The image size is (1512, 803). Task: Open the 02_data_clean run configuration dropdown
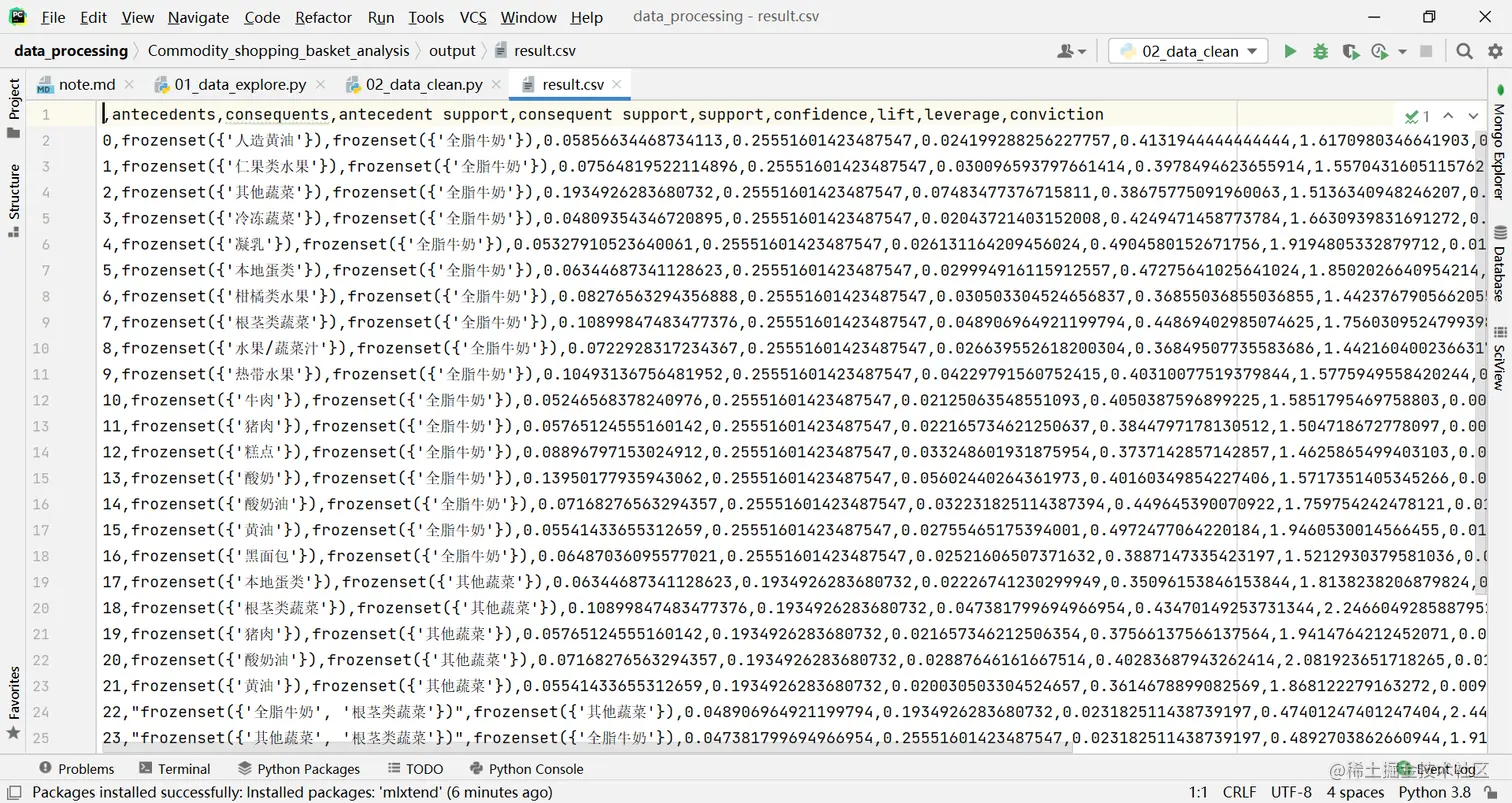[1188, 51]
